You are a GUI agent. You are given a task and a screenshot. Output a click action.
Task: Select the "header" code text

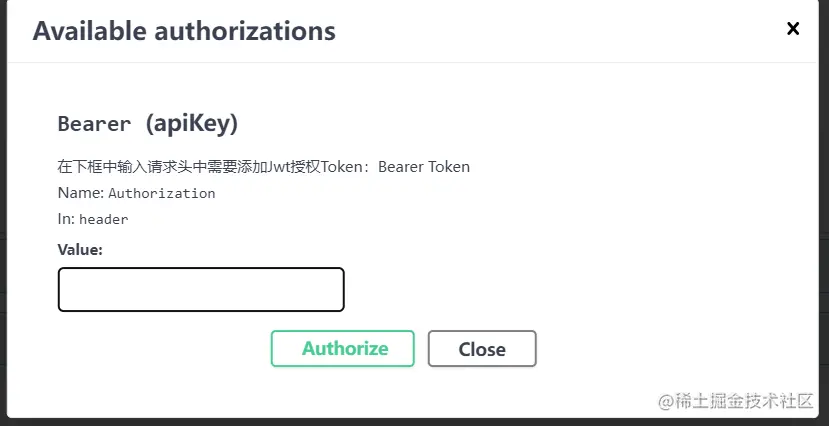[103, 219]
